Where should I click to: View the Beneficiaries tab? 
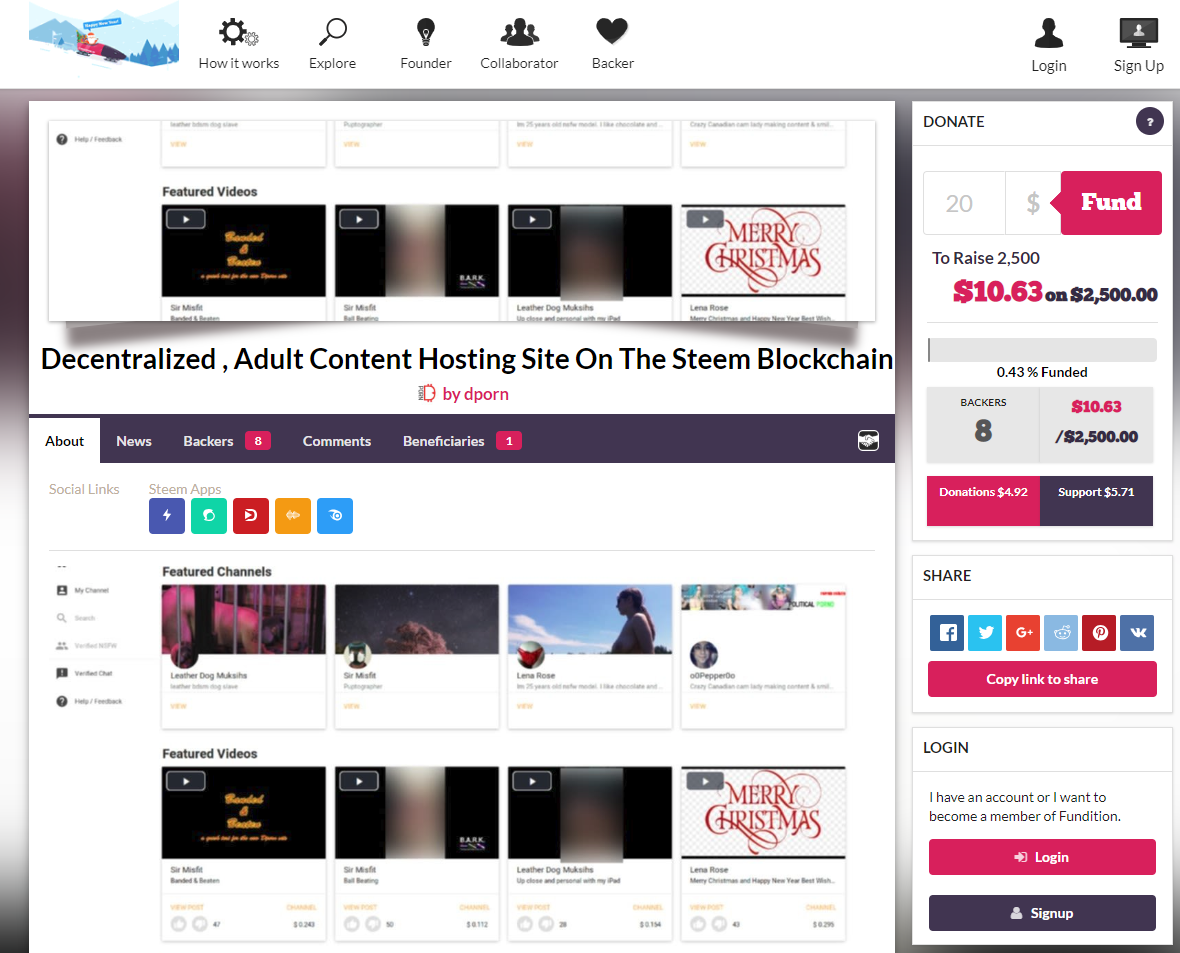(461, 440)
